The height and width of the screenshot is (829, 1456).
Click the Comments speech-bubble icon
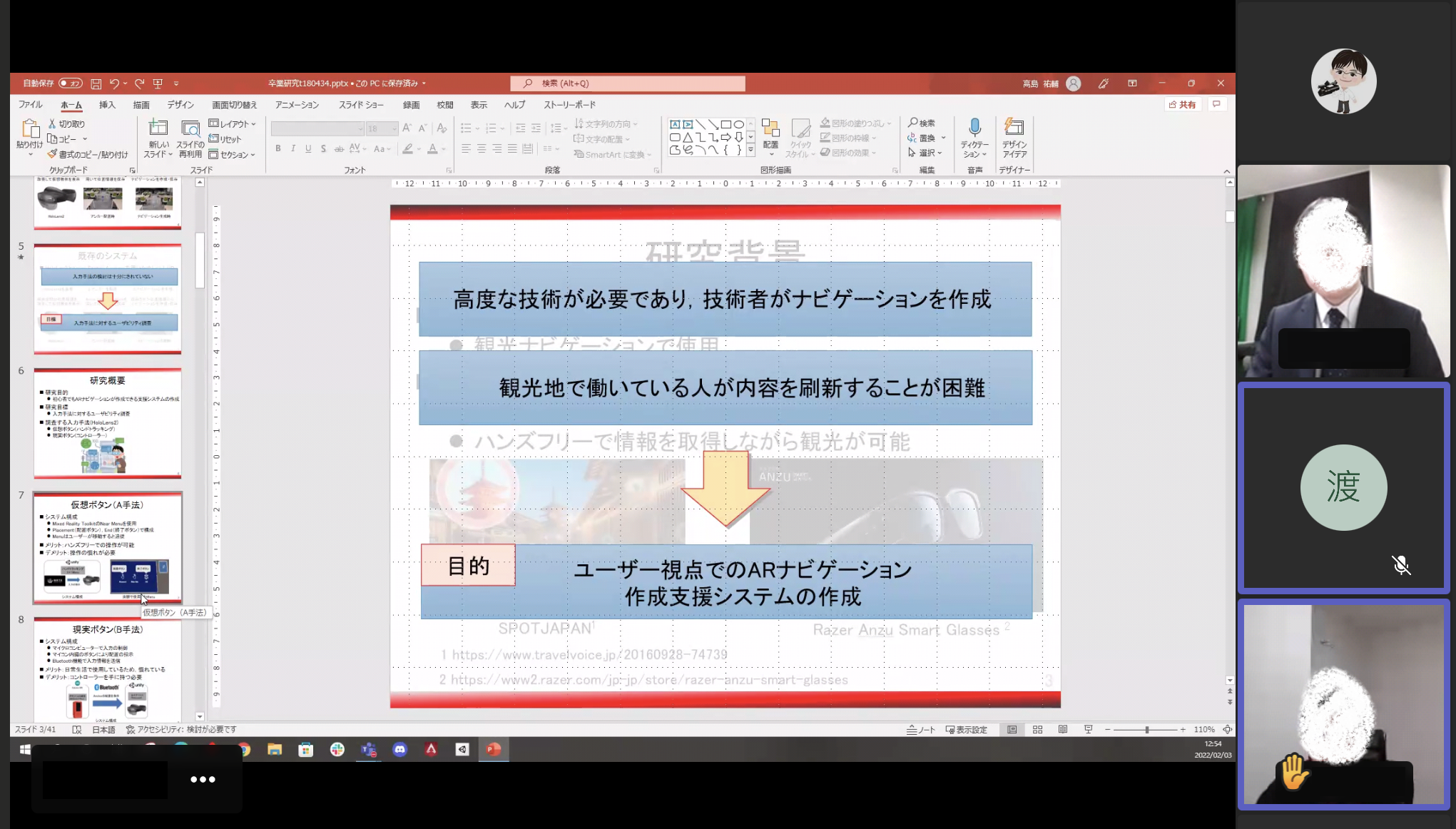coord(1216,104)
